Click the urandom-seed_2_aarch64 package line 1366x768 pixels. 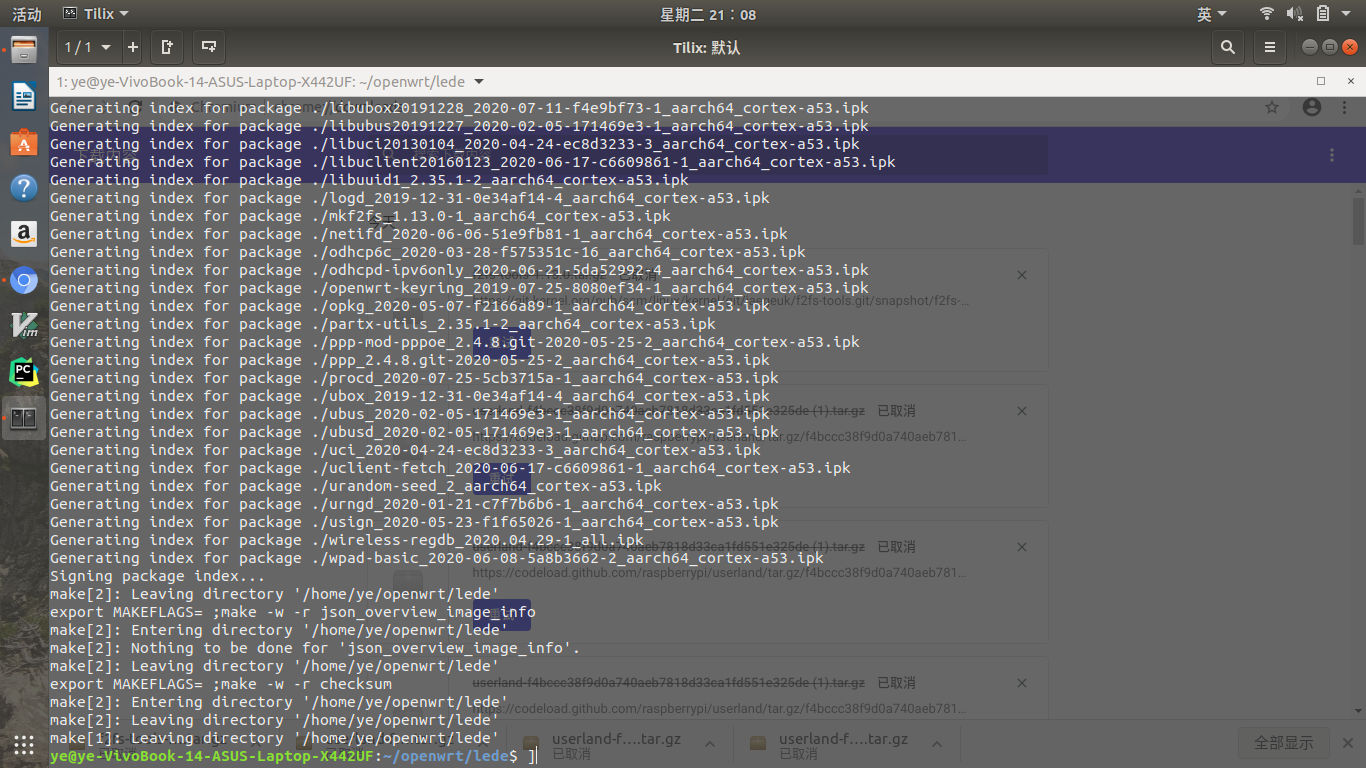tap(356, 486)
